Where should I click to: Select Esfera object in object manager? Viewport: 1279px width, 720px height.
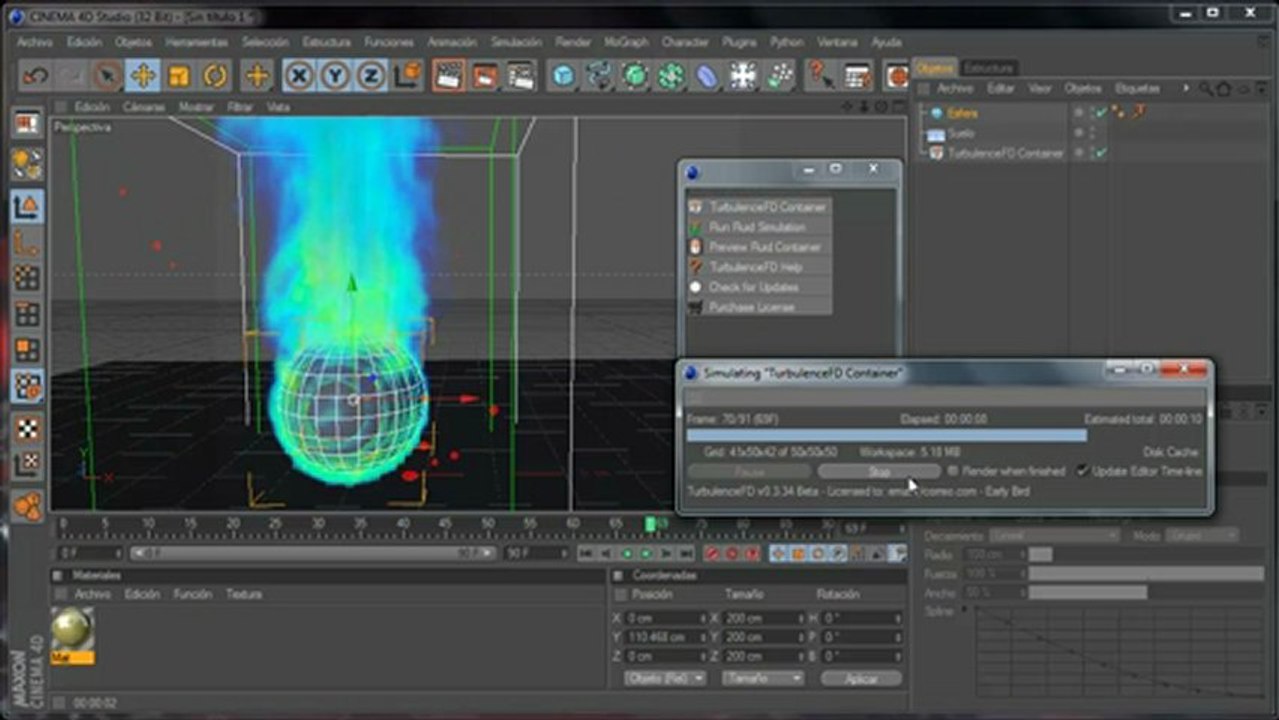(963, 113)
